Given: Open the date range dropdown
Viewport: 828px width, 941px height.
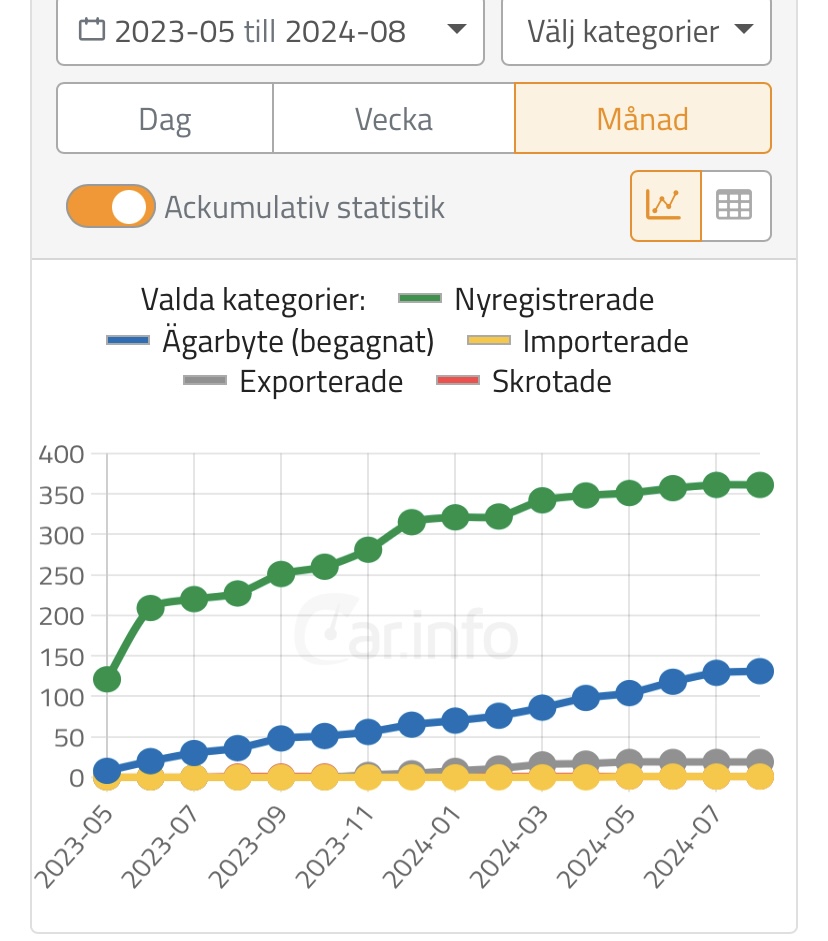Looking at the screenshot, I should click(270, 31).
